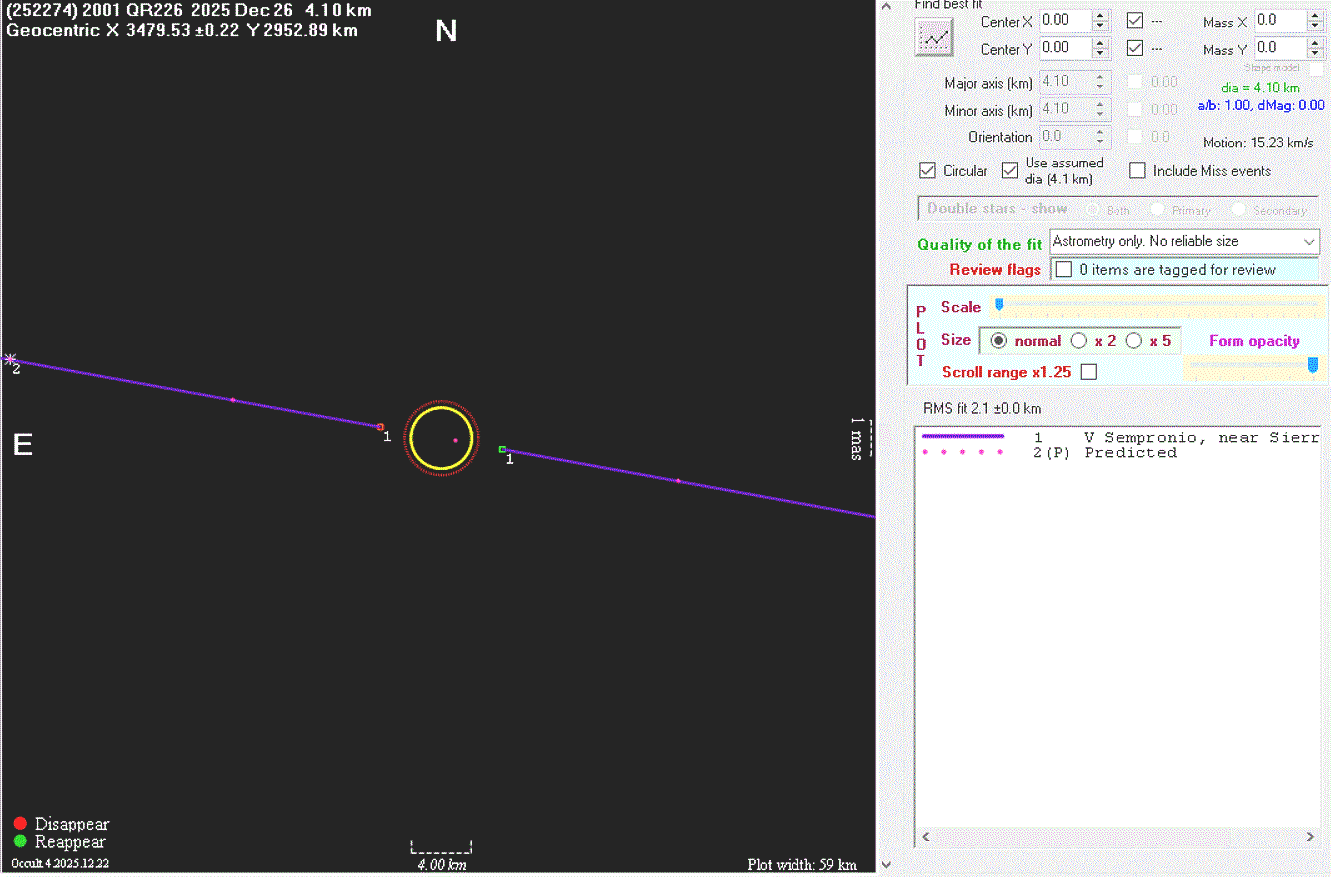1331x877 pixels.
Task: Open the Quality of the fit dropdown
Action: pos(1309,242)
